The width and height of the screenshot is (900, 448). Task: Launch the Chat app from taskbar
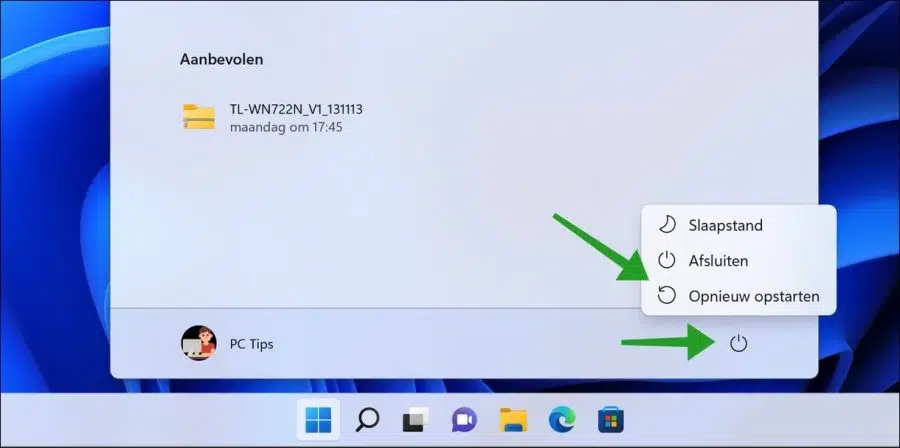[x=464, y=420]
